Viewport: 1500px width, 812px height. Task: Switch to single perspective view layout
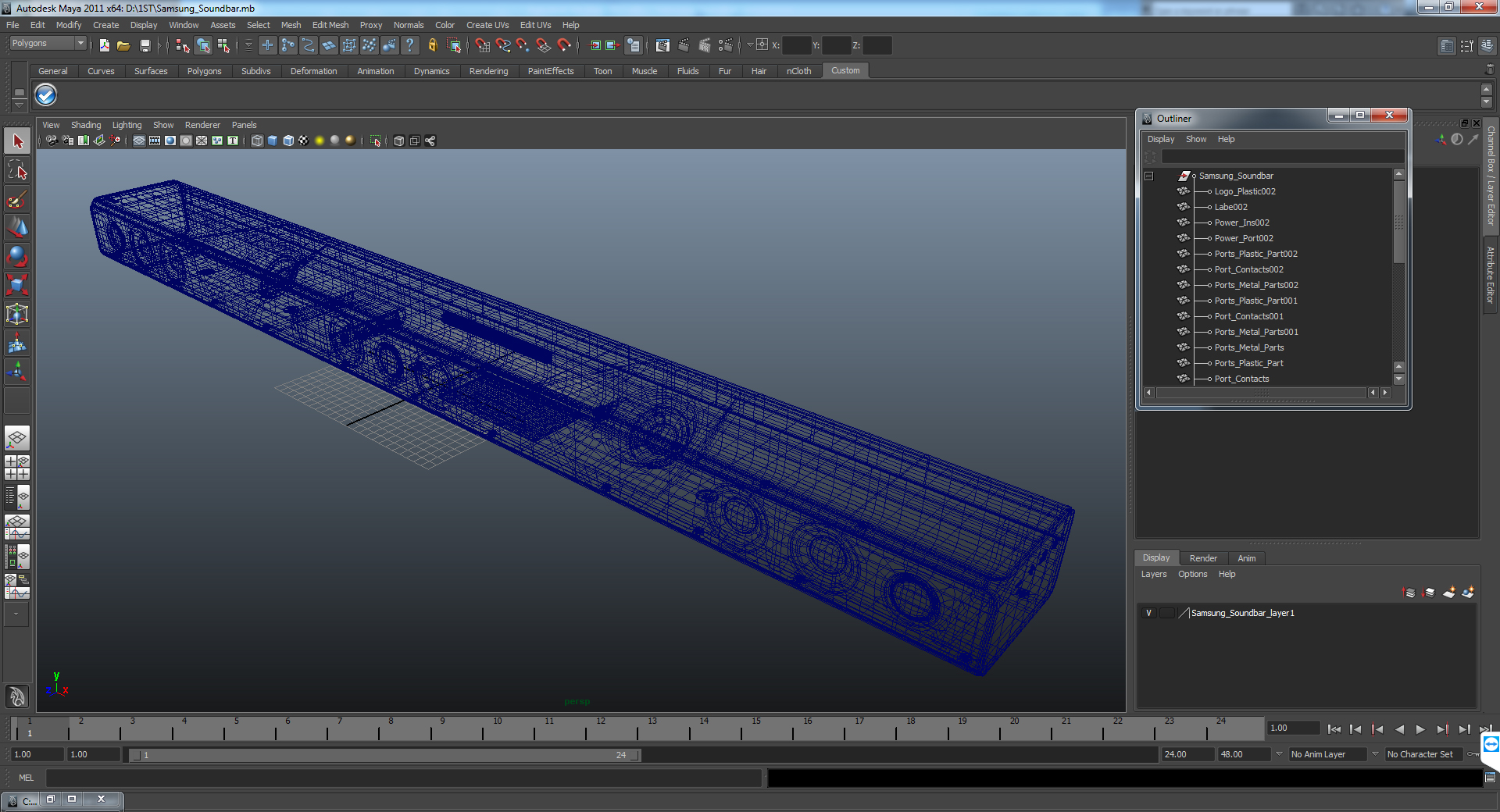click(x=17, y=438)
